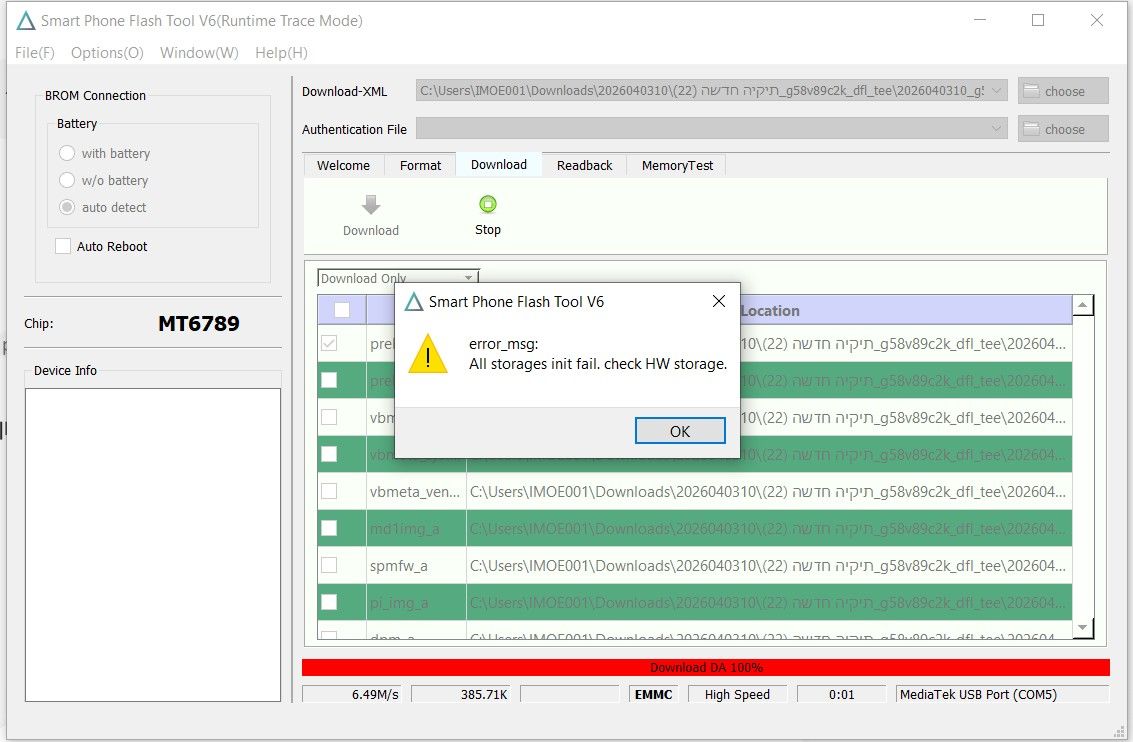This screenshot has height=742, width=1133.
Task: Click the 0:01 elapsed time entry
Action: [841, 694]
